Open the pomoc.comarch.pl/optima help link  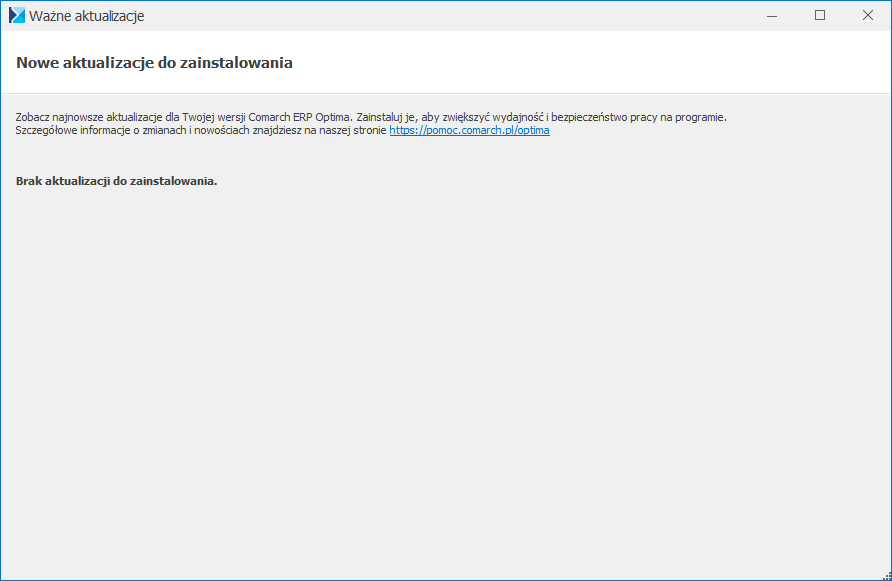[x=469, y=130]
